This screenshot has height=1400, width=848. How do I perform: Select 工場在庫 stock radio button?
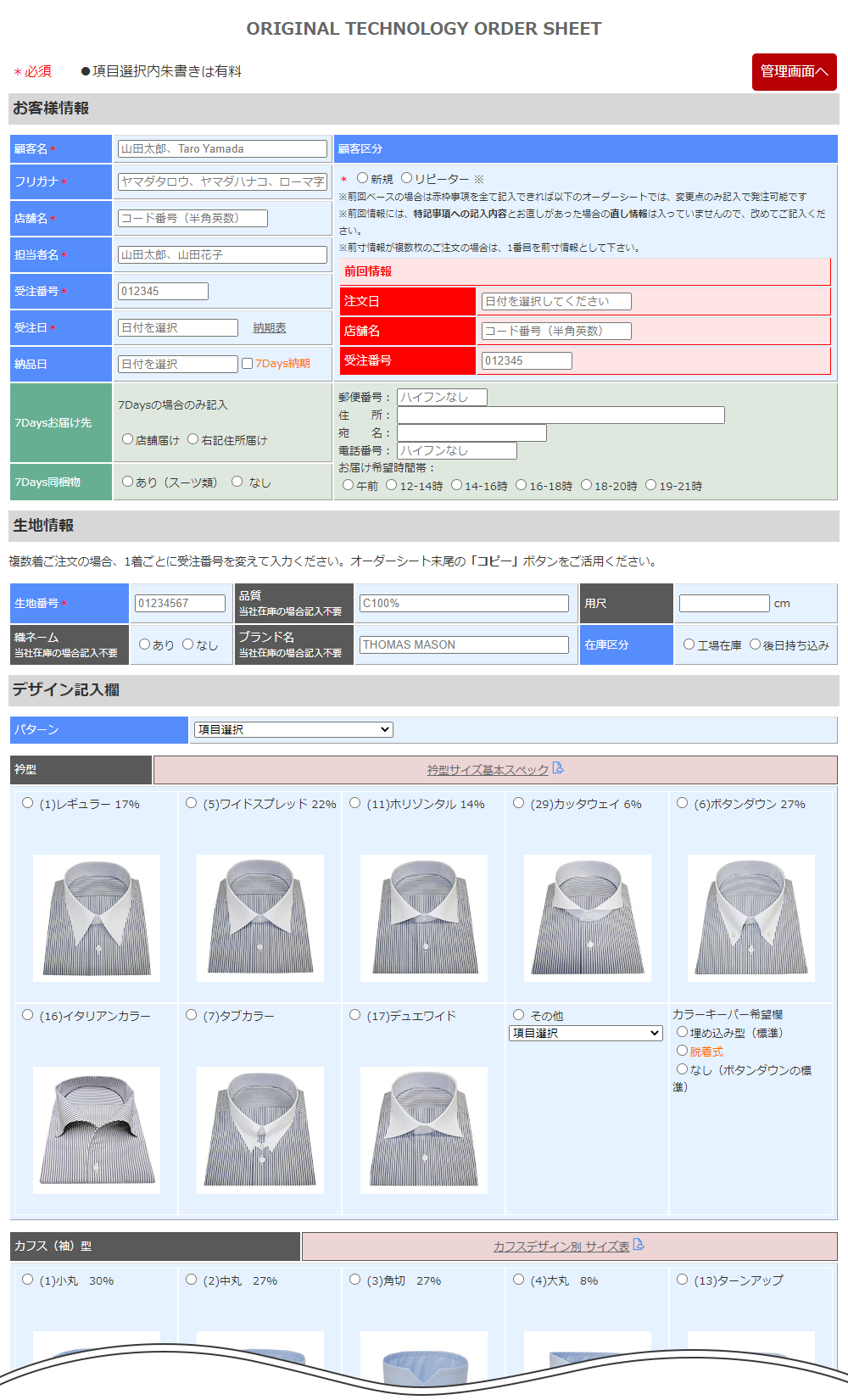(x=689, y=644)
